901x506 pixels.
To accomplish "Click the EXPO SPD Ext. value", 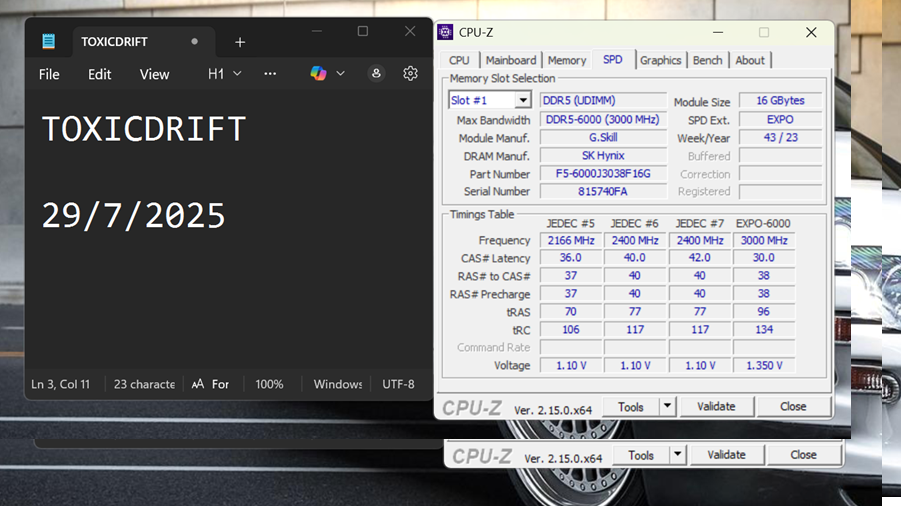I will (x=780, y=119).
